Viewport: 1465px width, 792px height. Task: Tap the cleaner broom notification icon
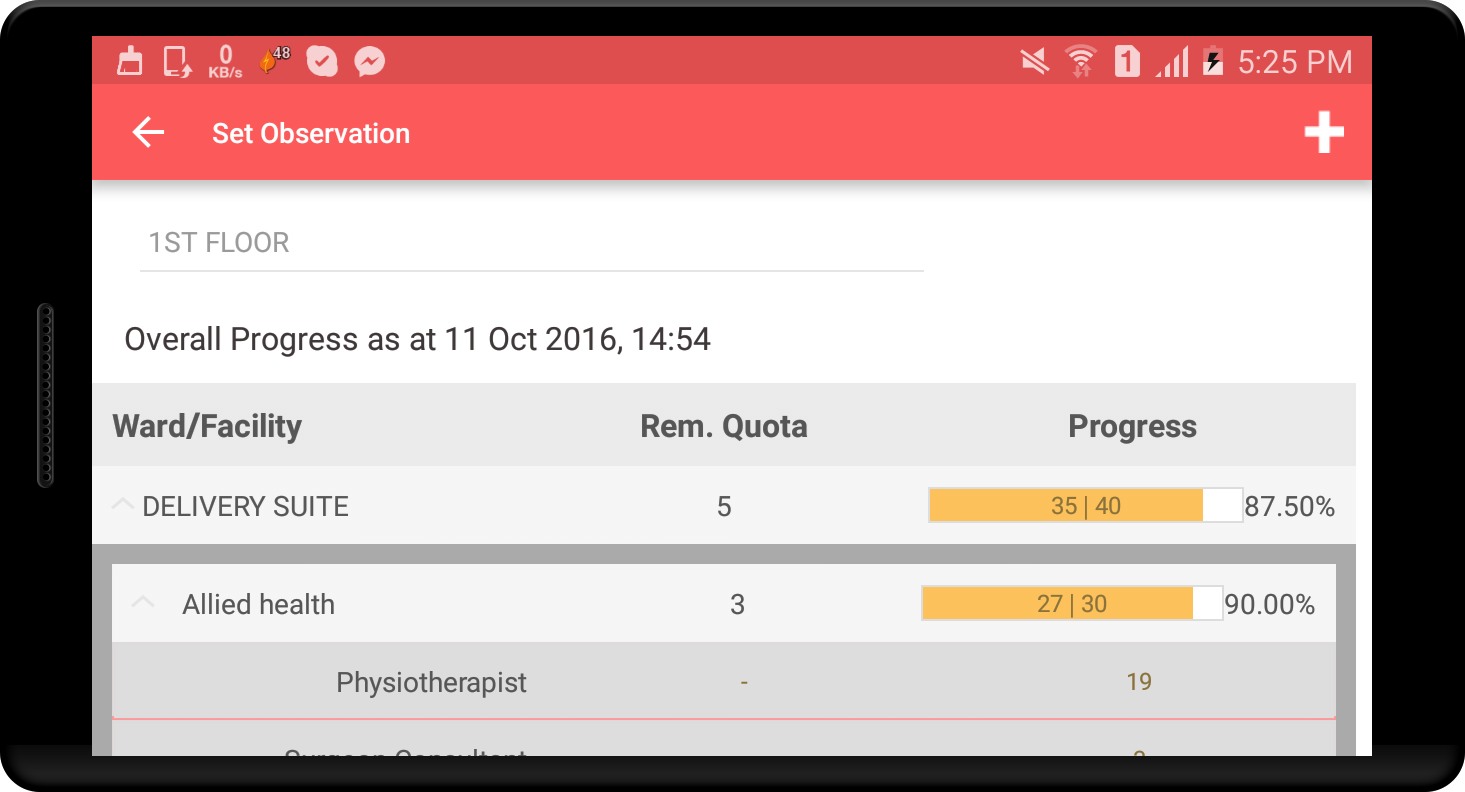tap(130, 62)
